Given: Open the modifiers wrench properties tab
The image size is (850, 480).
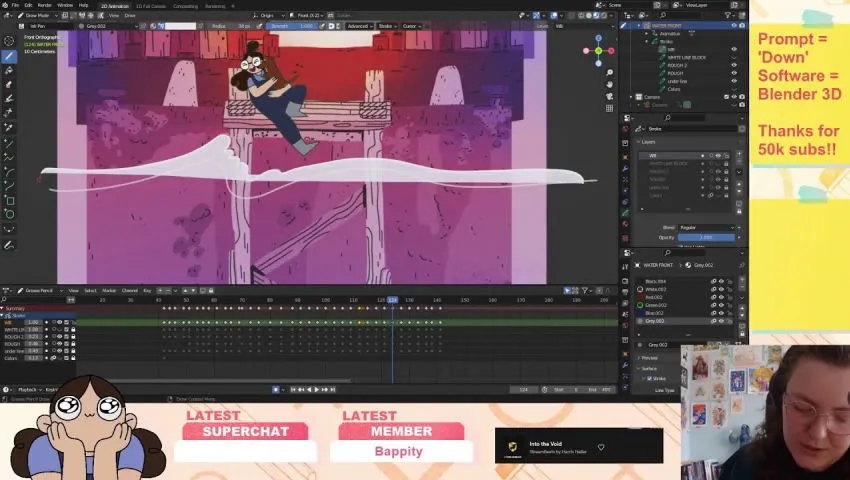Looking at the screenshot, I should point(626,169).
